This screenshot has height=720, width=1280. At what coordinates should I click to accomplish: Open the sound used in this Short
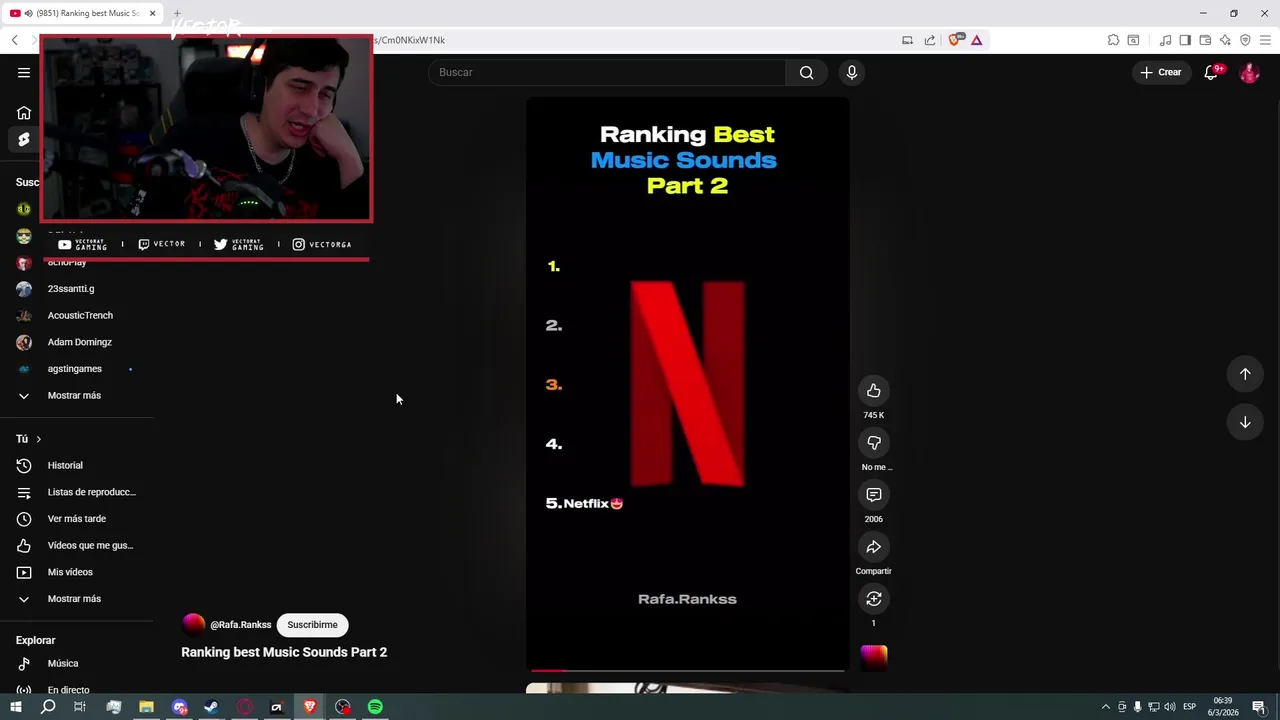coord(874,657)
